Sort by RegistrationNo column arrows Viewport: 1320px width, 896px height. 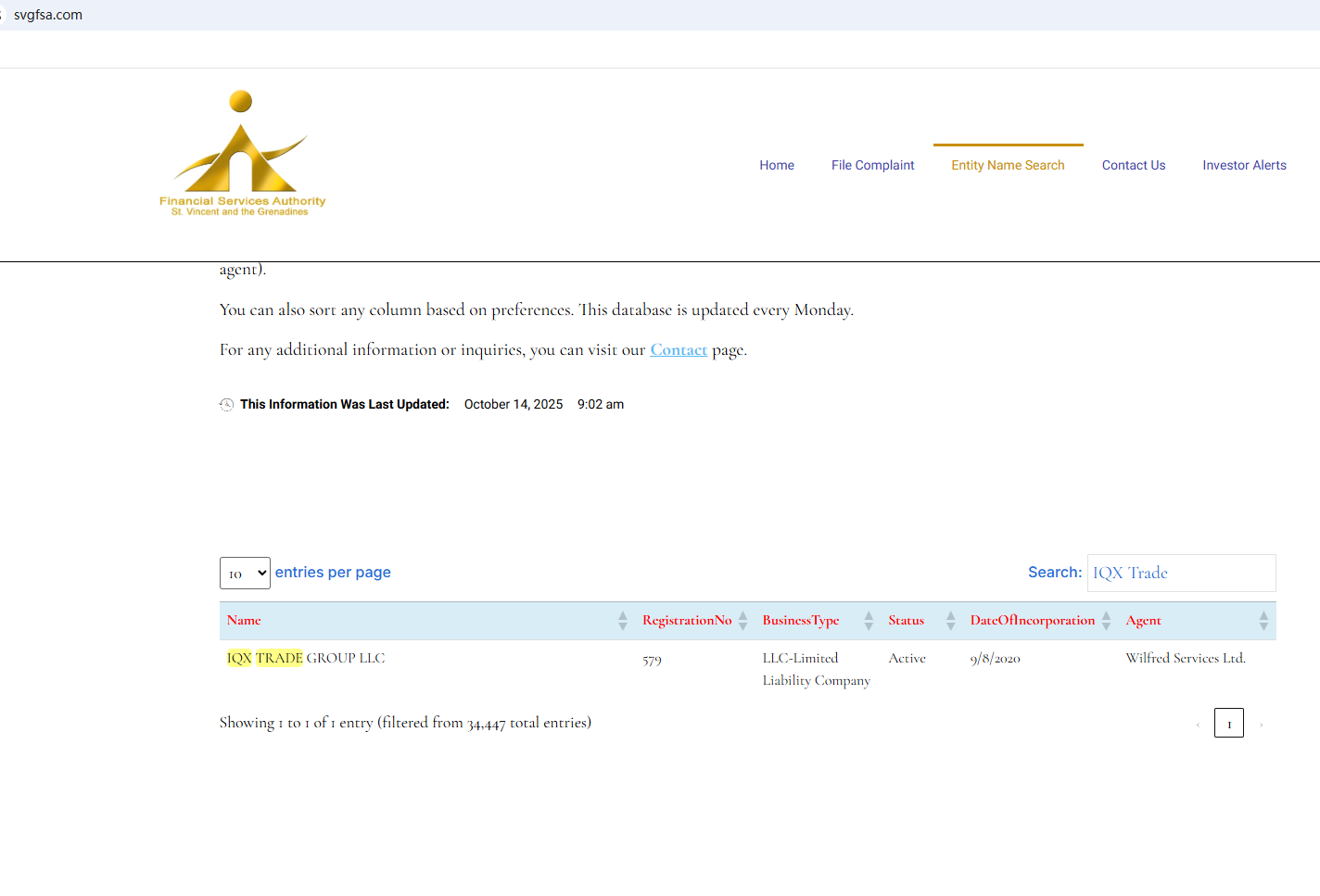pyautogui.click(x=742, y=621)
